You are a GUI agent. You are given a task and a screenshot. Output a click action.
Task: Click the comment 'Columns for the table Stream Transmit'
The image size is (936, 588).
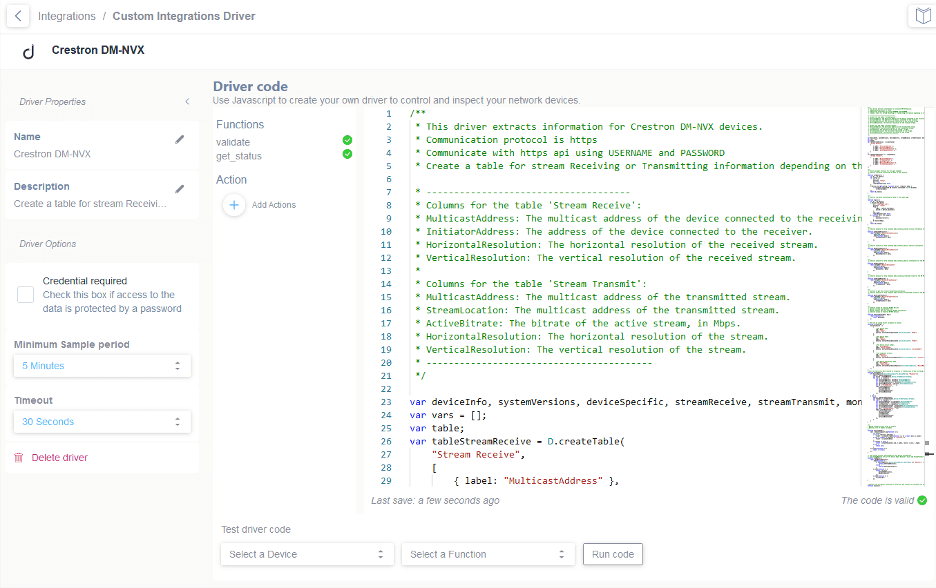pos(531,284)
